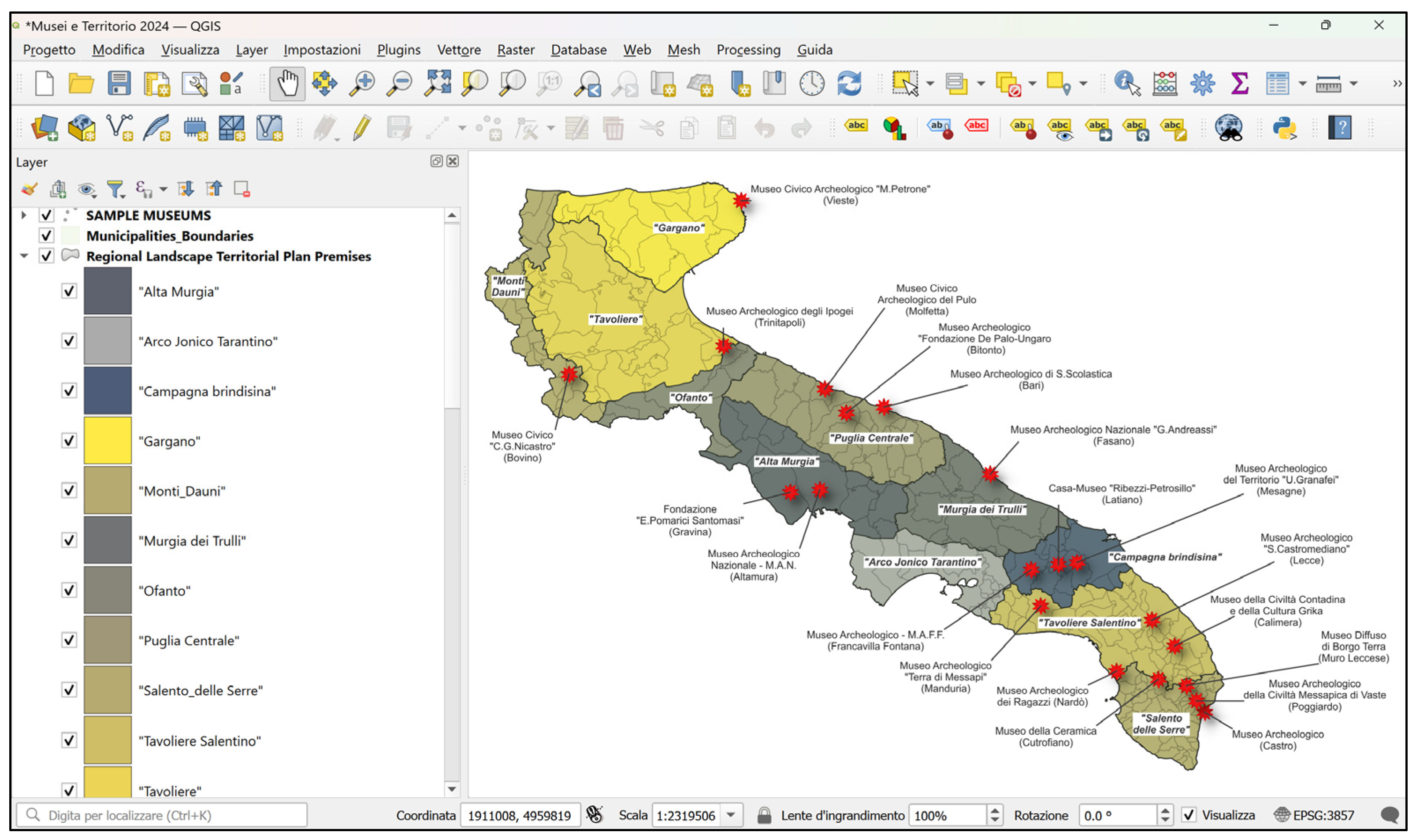Select the Pan Map hand tool

pyautogui.click(x=287, y=84)
